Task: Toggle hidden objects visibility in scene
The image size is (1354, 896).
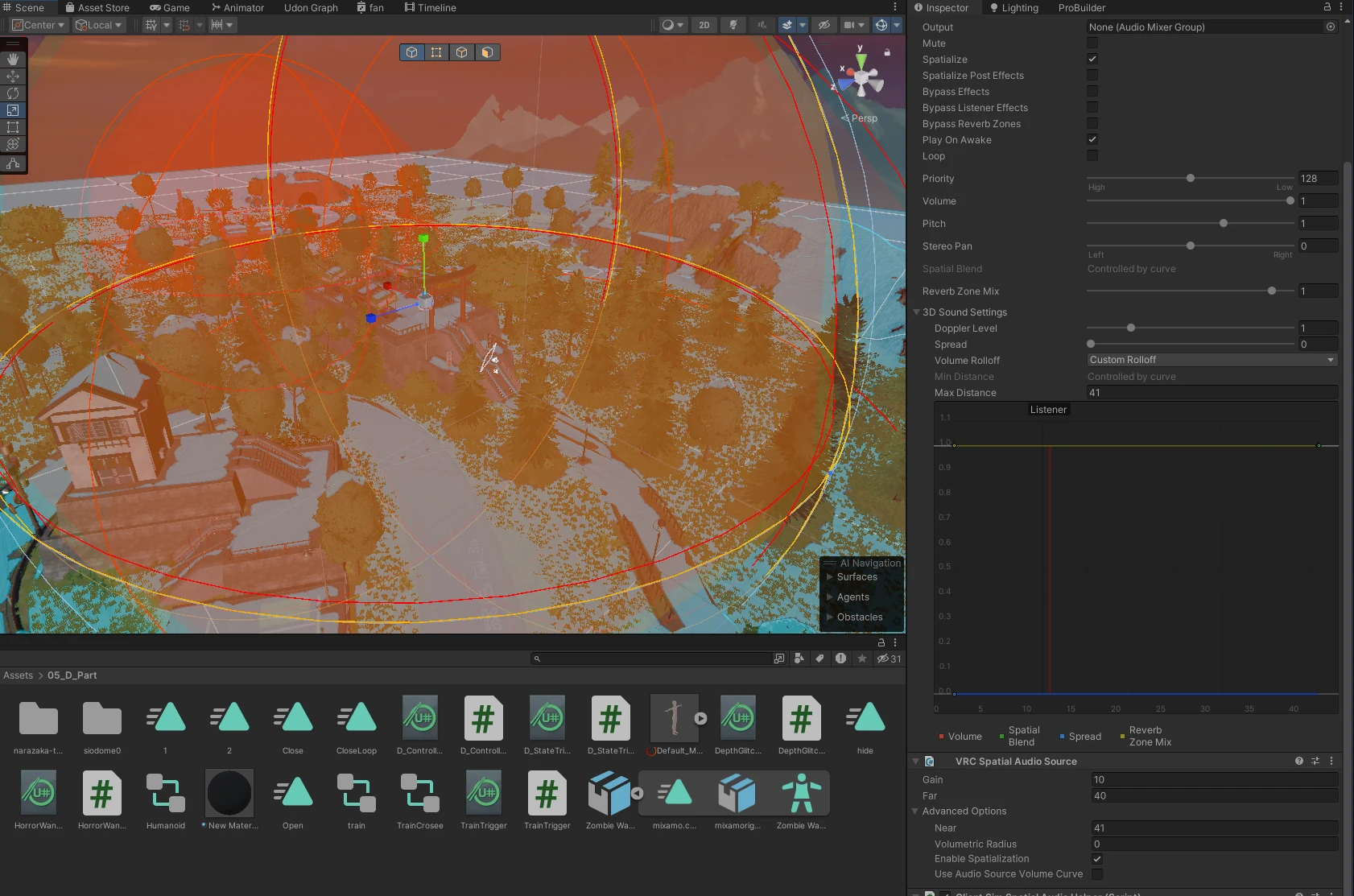Action: tap(824, 25)
